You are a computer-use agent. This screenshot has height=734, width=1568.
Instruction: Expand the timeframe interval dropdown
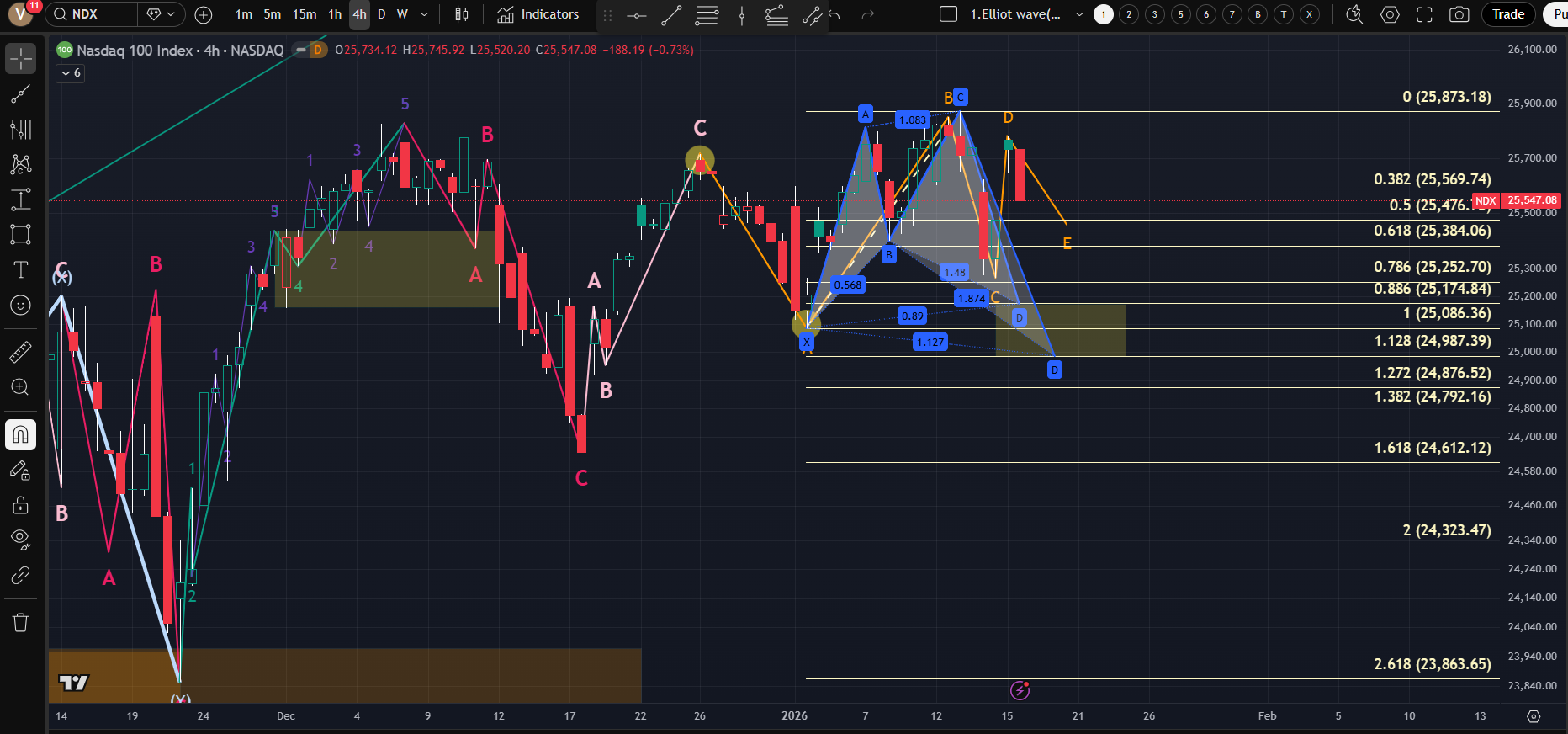click(424, 14)
